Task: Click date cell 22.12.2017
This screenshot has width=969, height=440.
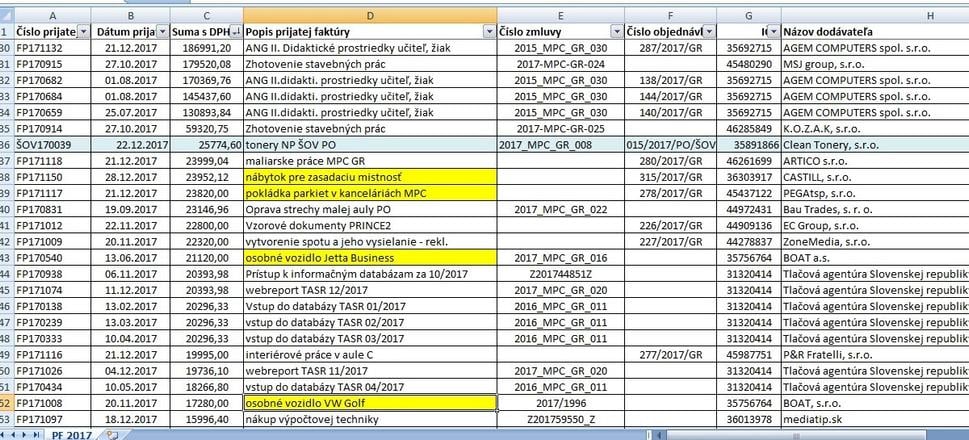Action: [x=130, y=145]
